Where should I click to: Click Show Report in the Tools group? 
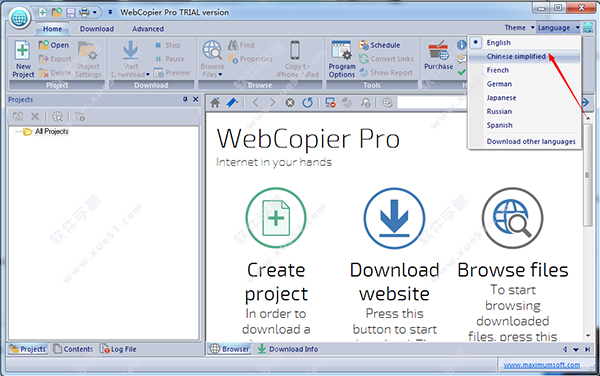pos(386,73)
